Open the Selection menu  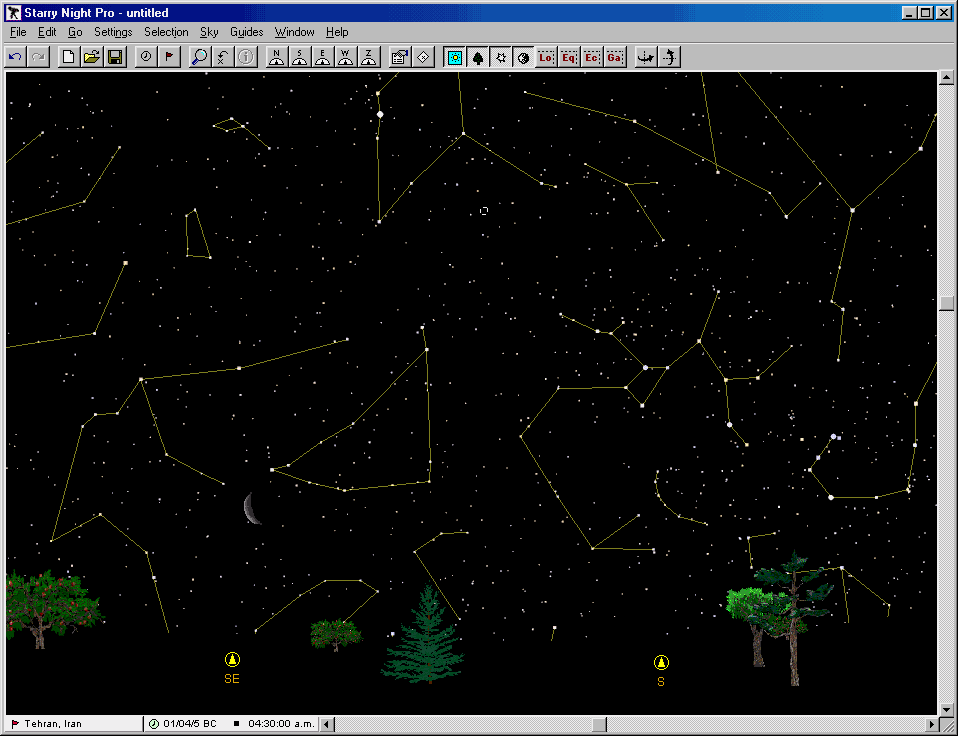pyautogui.click(x=166, y=32)
